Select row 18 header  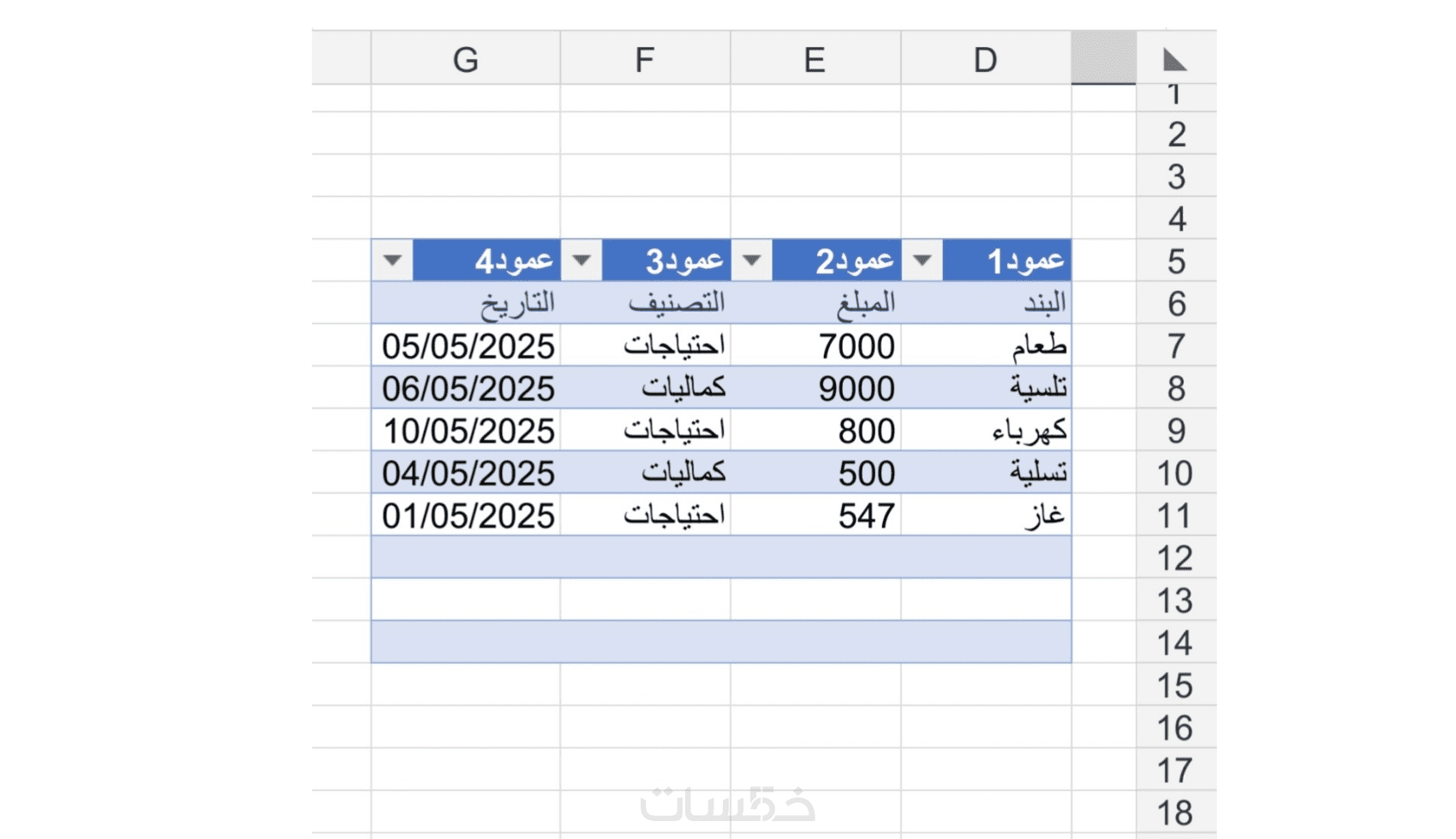[1175, 812]
